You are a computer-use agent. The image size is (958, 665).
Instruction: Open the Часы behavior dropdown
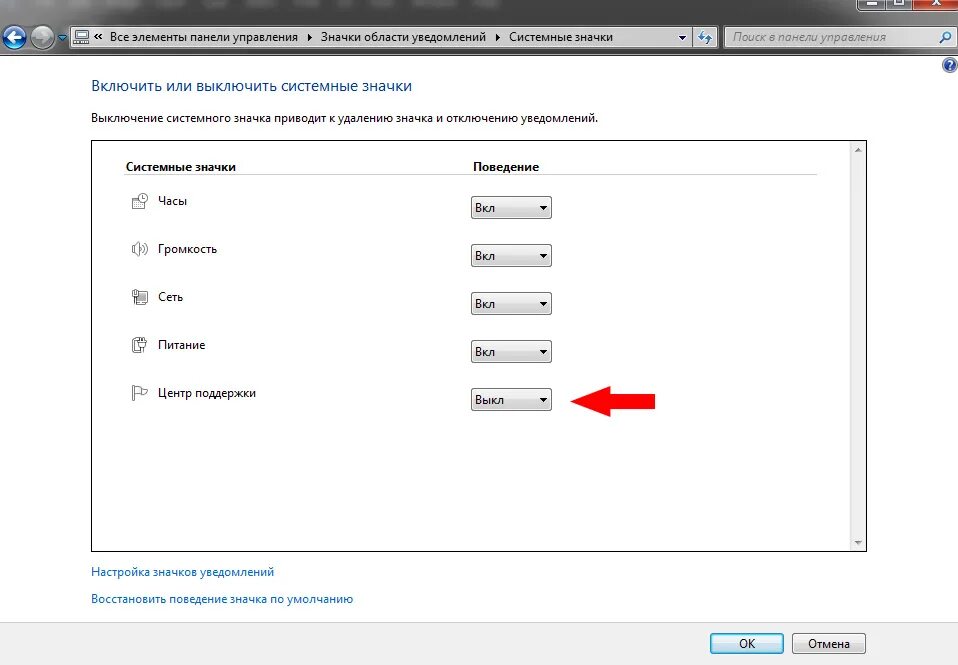511,207
